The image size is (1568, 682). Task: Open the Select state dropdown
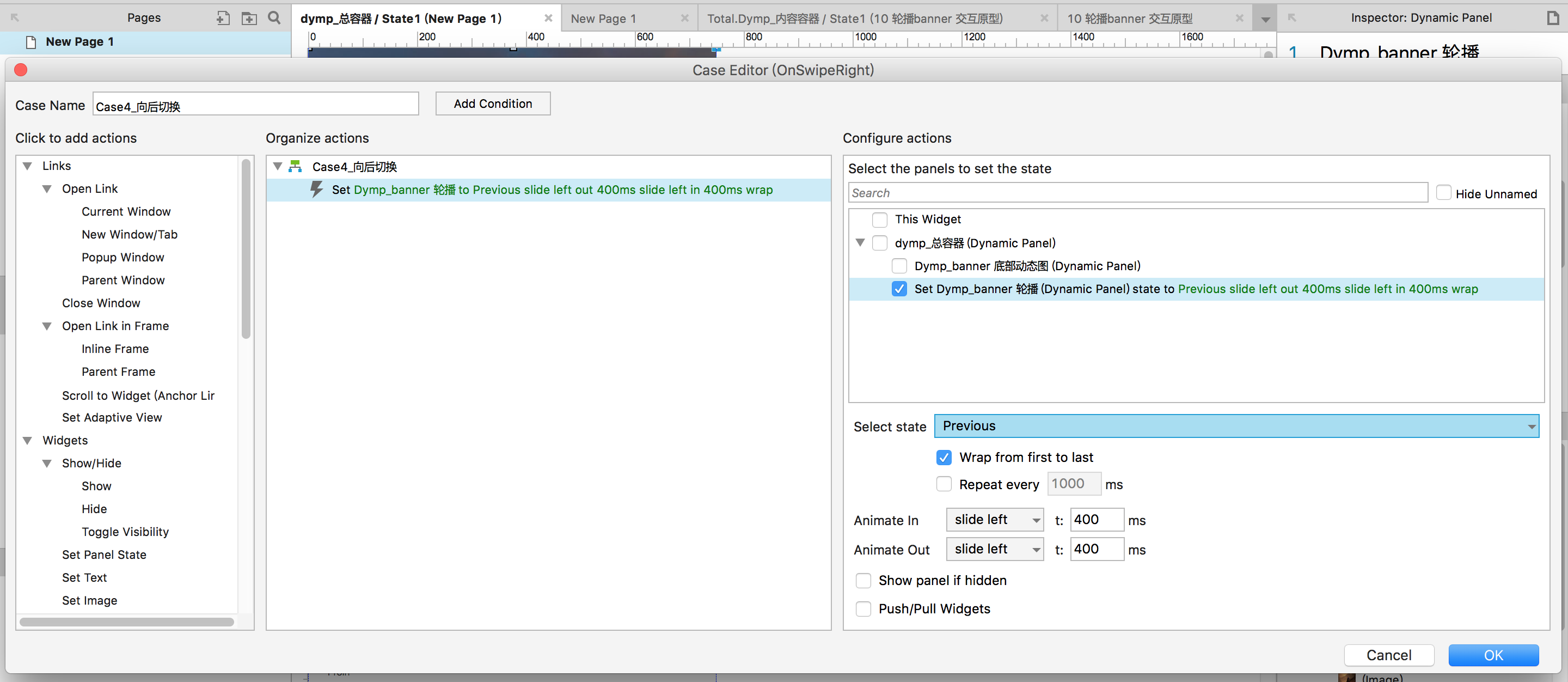1236,425
